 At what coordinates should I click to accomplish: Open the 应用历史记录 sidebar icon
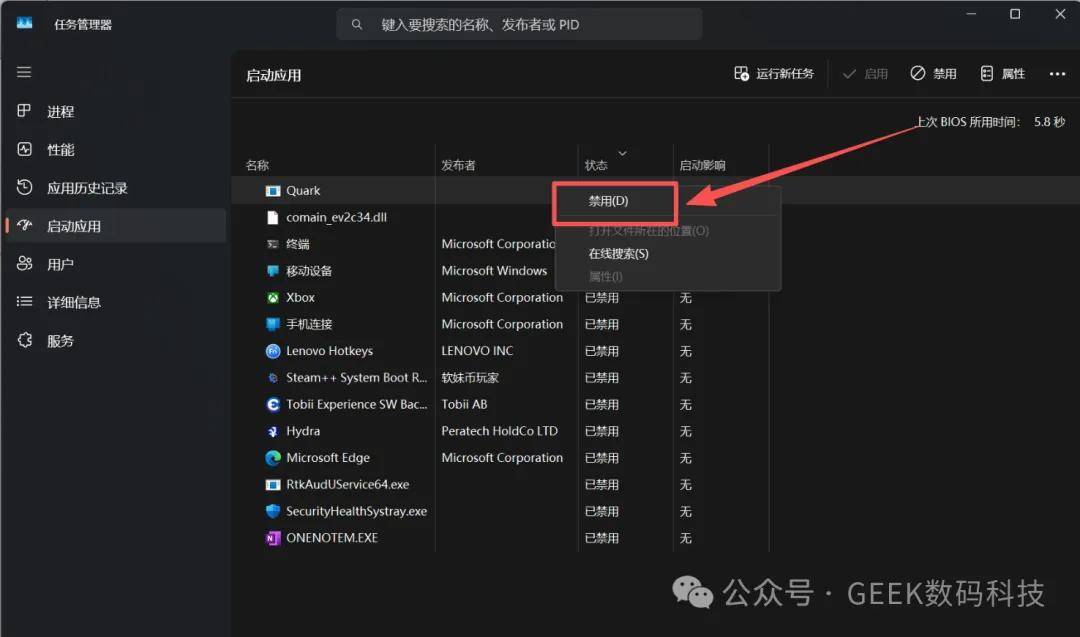coord(25,187)
